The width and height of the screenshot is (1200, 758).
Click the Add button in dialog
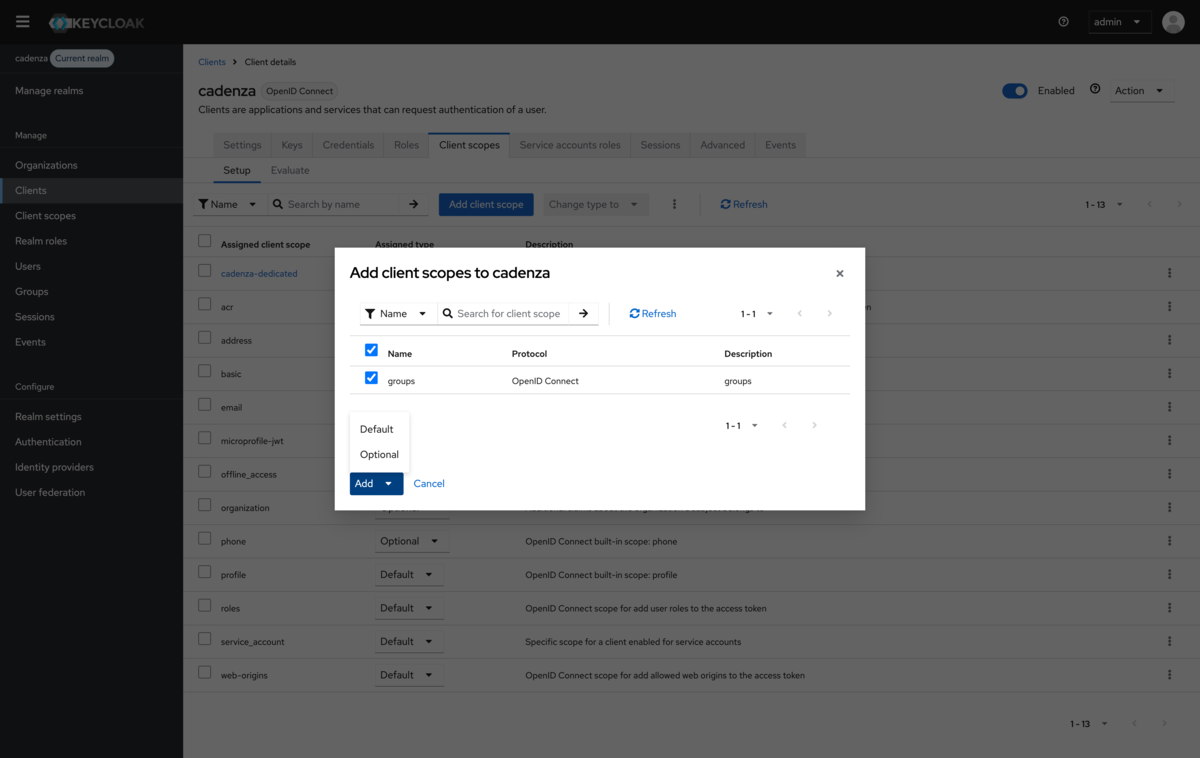click(365, 484)
